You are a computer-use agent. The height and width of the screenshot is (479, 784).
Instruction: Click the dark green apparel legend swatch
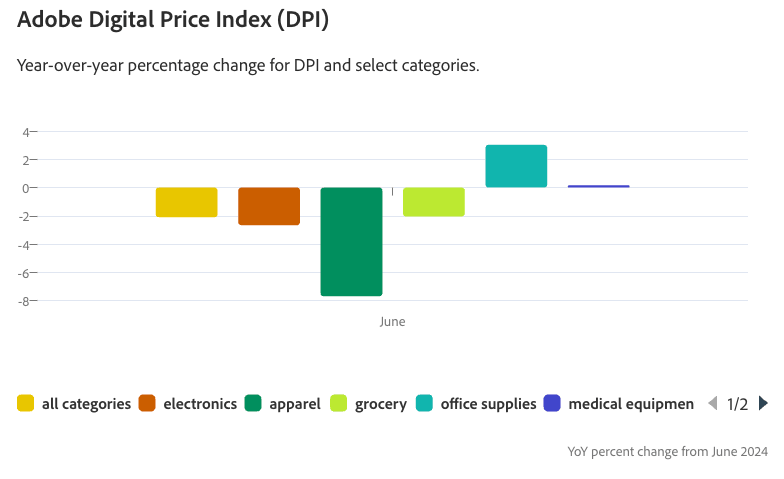[x=253, y=404]
